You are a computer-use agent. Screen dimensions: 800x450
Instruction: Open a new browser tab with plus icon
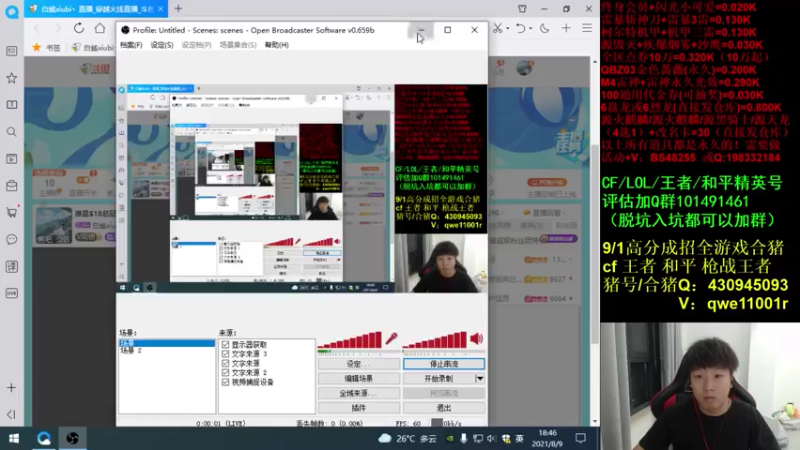pyautogui.click(x=178, y=8)
